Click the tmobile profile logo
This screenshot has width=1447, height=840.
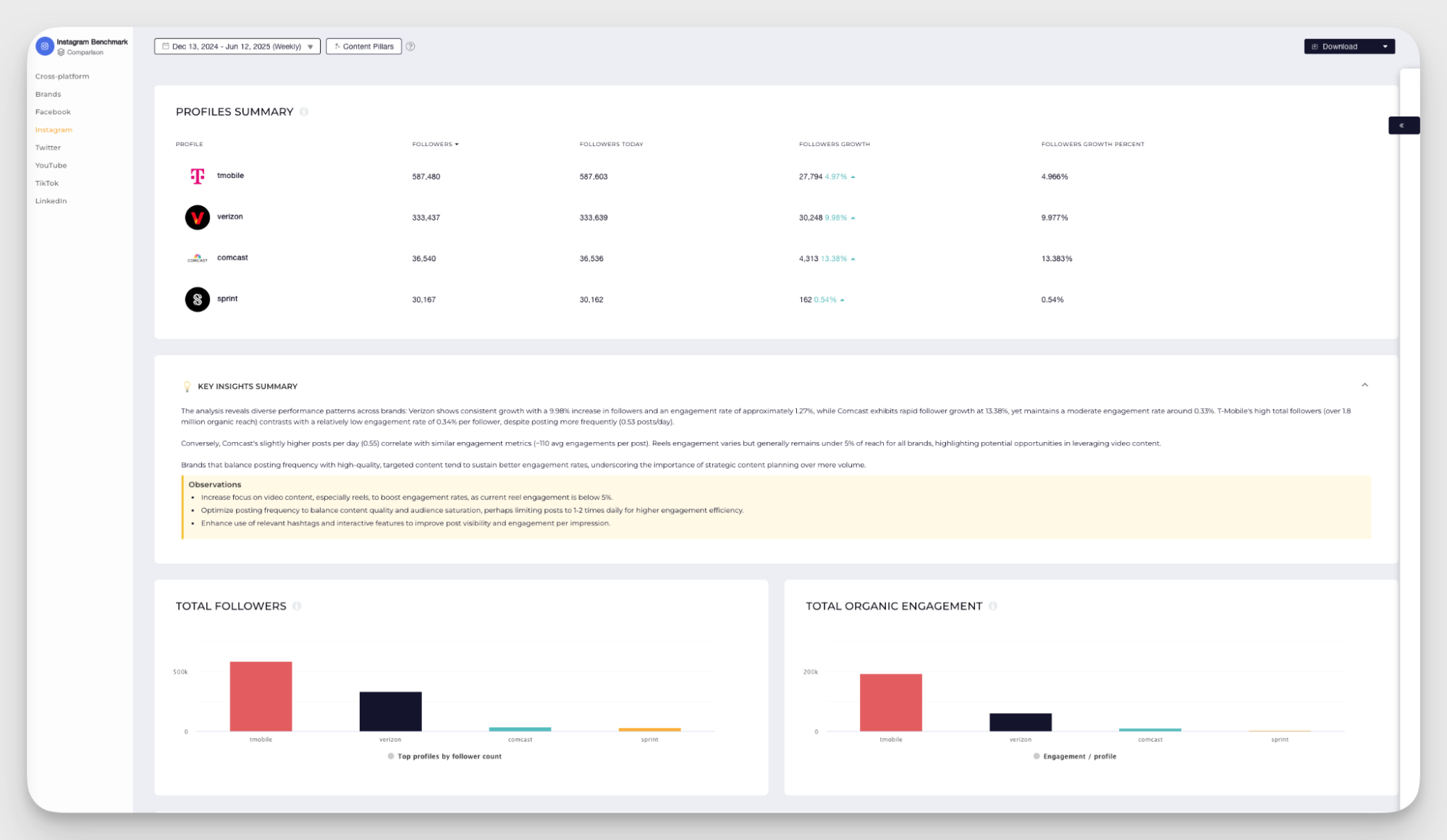click(x=197, y=176)
